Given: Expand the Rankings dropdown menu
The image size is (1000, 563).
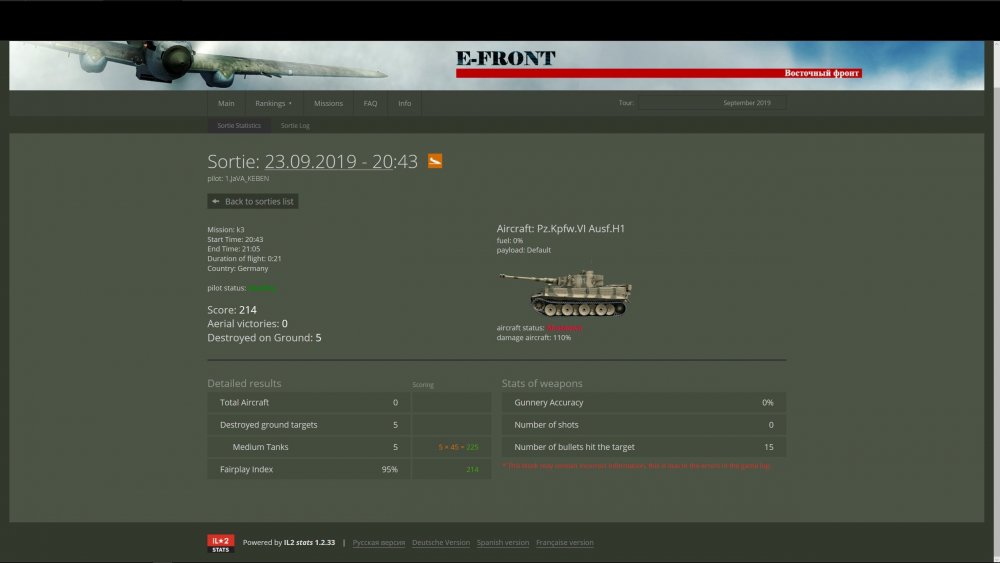Looking at the screenshot, I should (x=273, y=103).
